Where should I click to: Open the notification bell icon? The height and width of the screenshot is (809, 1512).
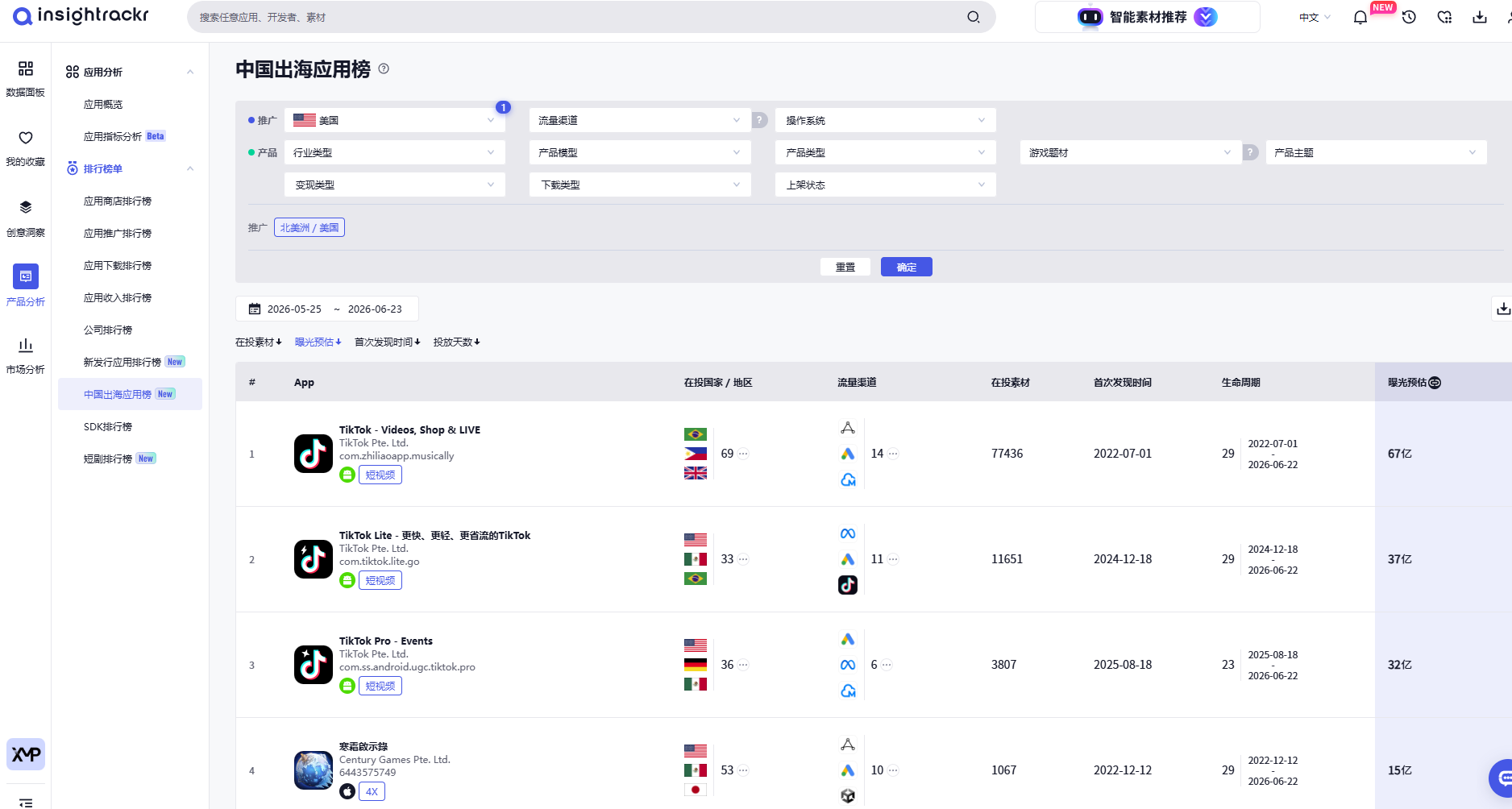tap(1360, 17)
